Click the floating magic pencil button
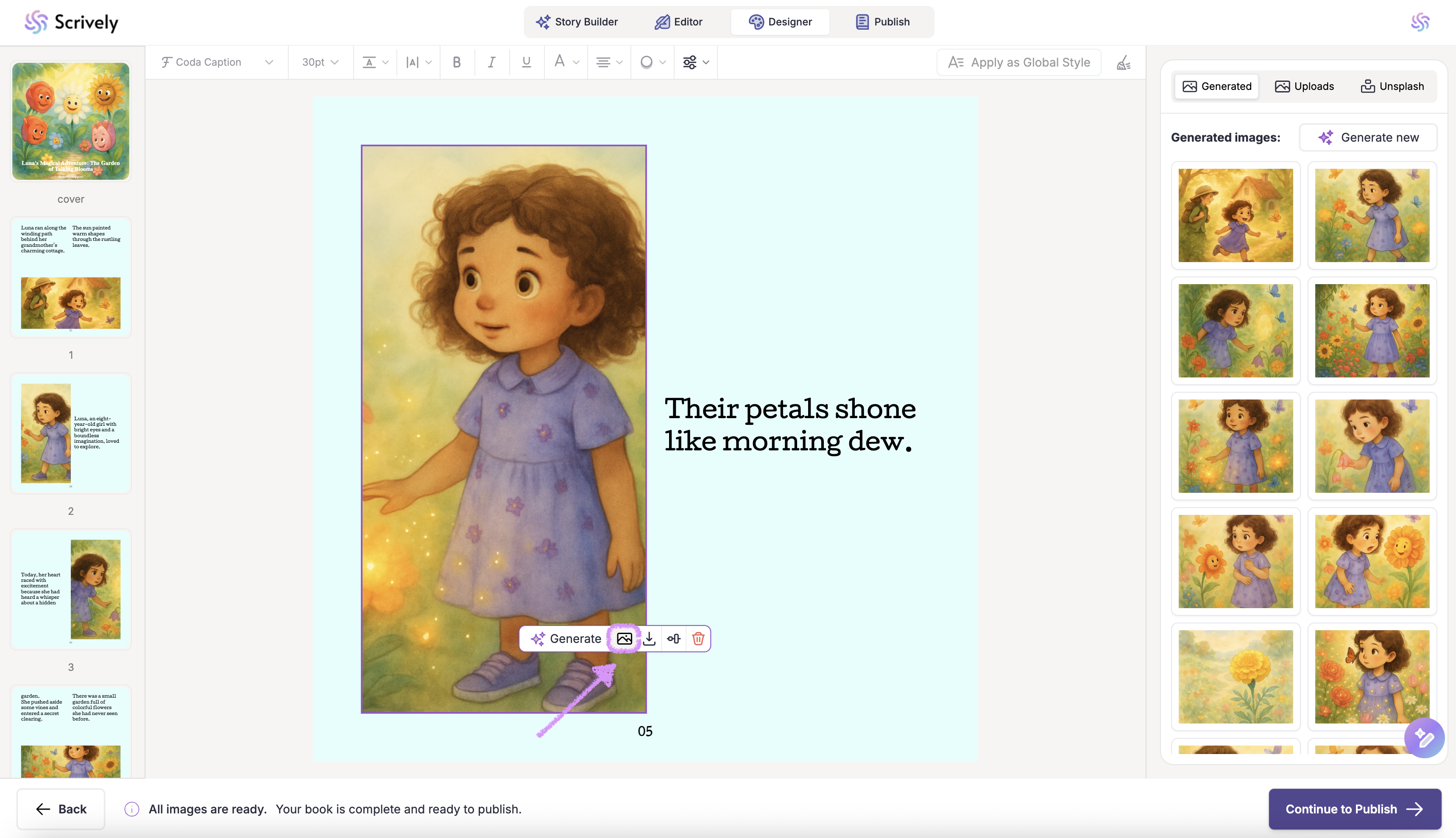This screenshot has height=838, width=1456. [x=1424, y=738]
